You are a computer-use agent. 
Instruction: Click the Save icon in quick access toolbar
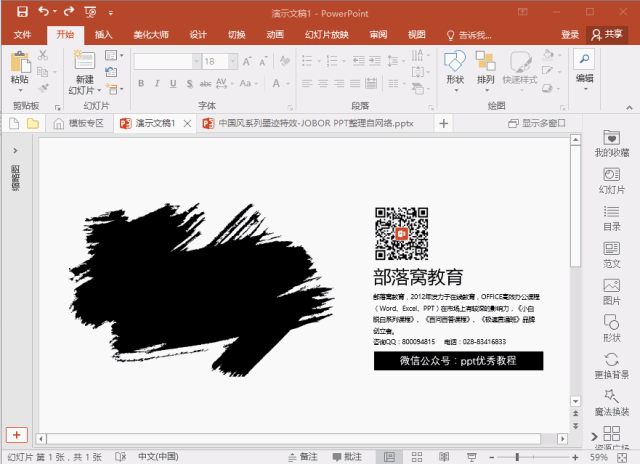coord(22,12)
